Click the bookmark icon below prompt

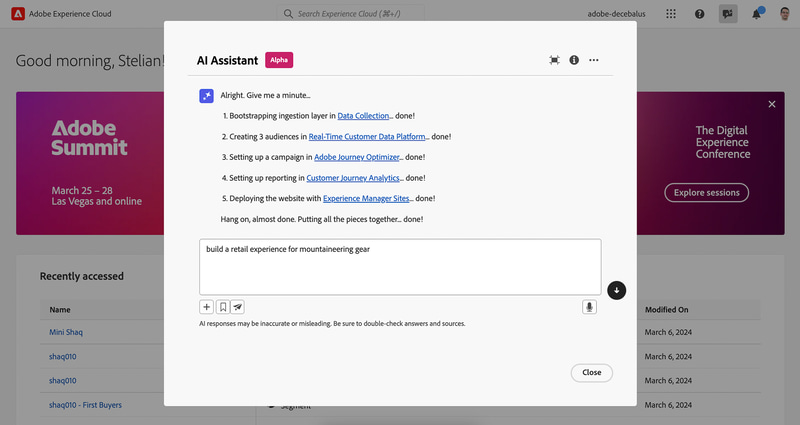(x=223, y=307)
